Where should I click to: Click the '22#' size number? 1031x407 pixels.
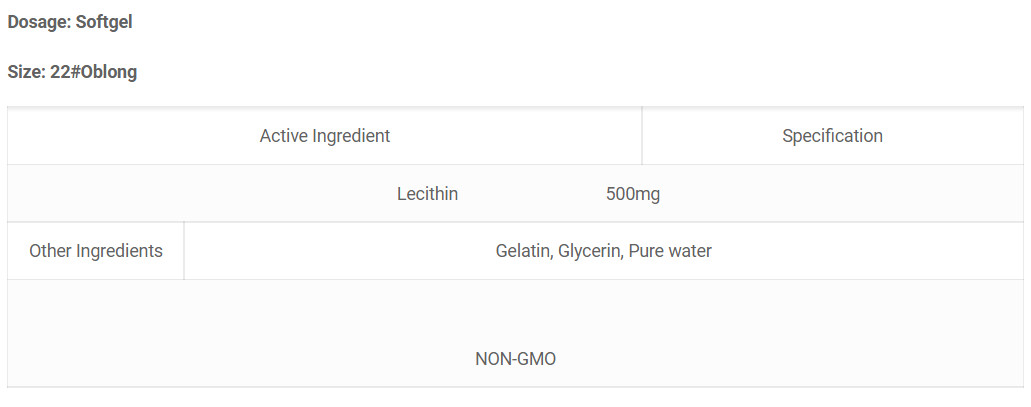pyautogui.click(x=65, y=72)
